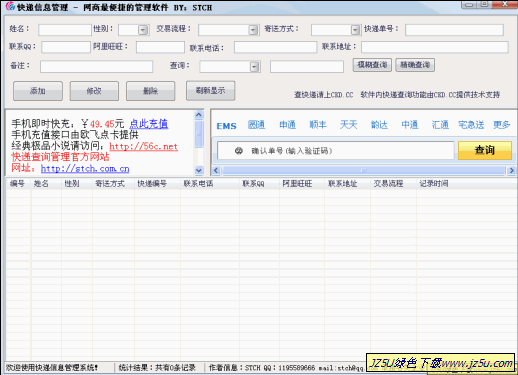Open the 寄送方式 combo box
The image size is (518, 375).
click(355, 30)
